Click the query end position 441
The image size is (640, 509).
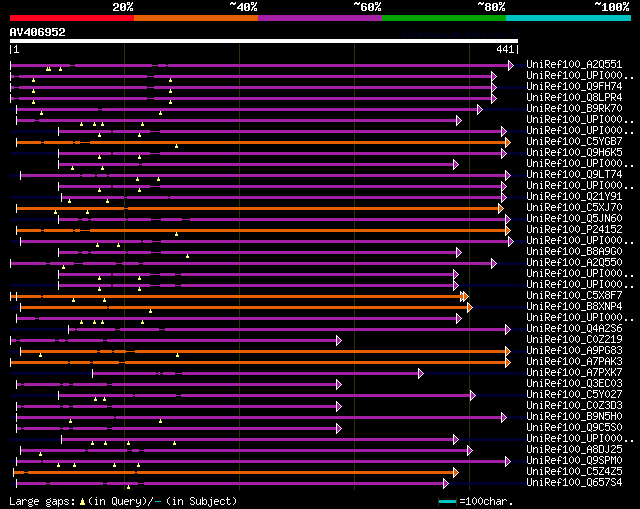[505, 49]
